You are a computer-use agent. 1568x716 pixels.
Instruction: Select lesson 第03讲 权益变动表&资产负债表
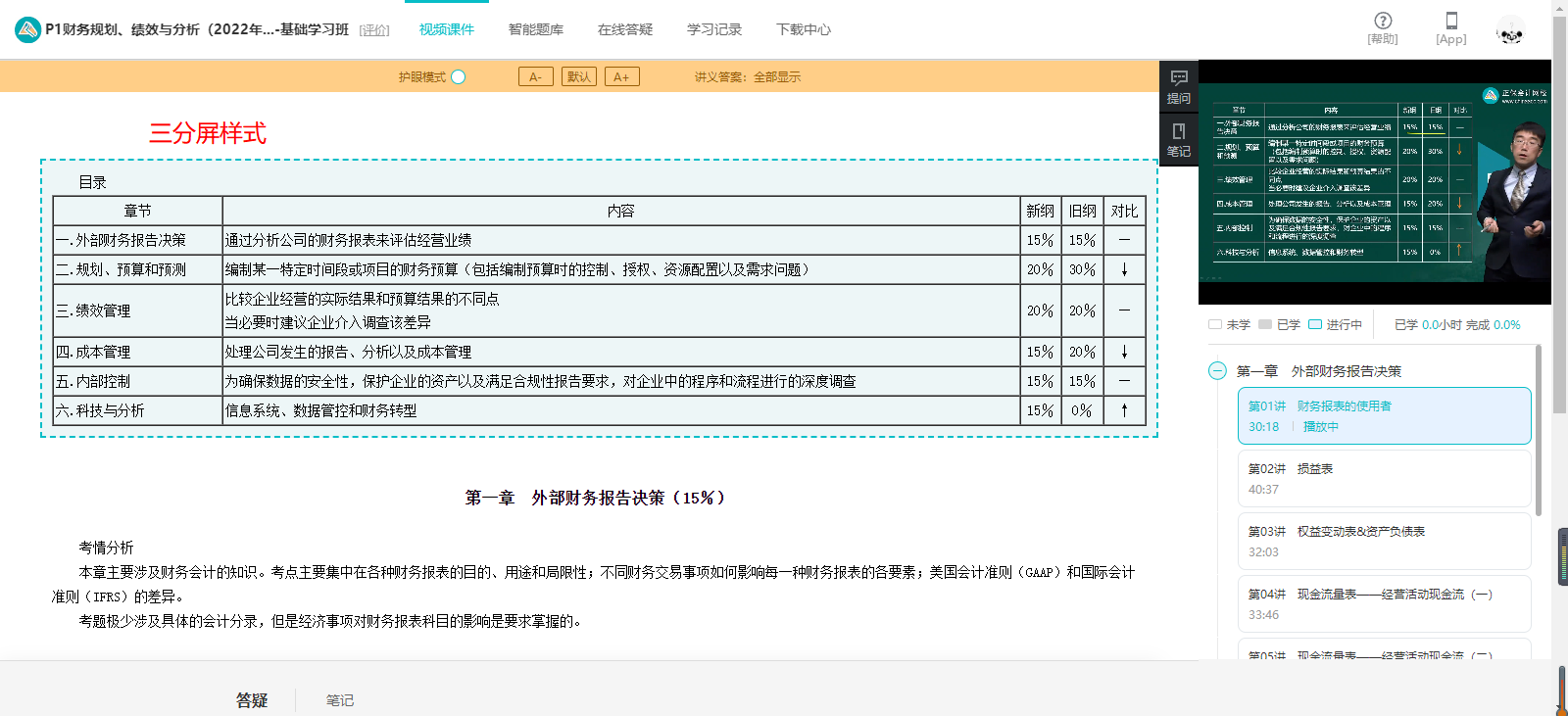pyautogui.click(x=1384, y=541)
